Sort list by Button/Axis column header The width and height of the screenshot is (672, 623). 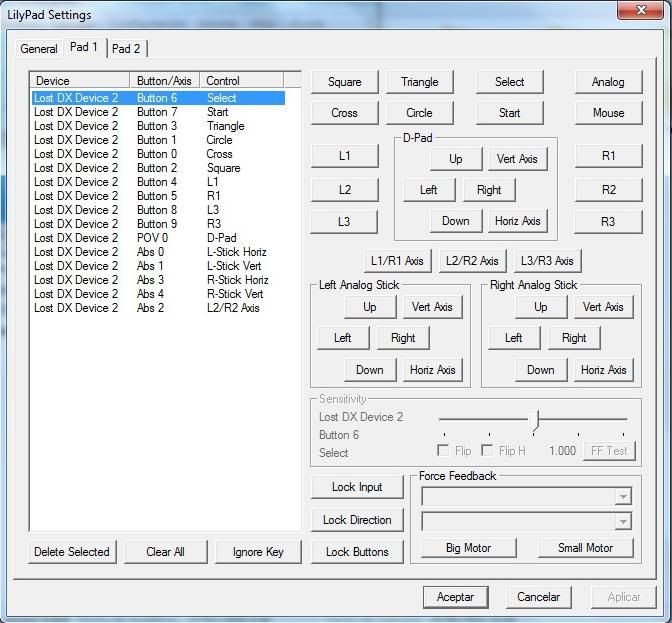click(x=165, y=81)
